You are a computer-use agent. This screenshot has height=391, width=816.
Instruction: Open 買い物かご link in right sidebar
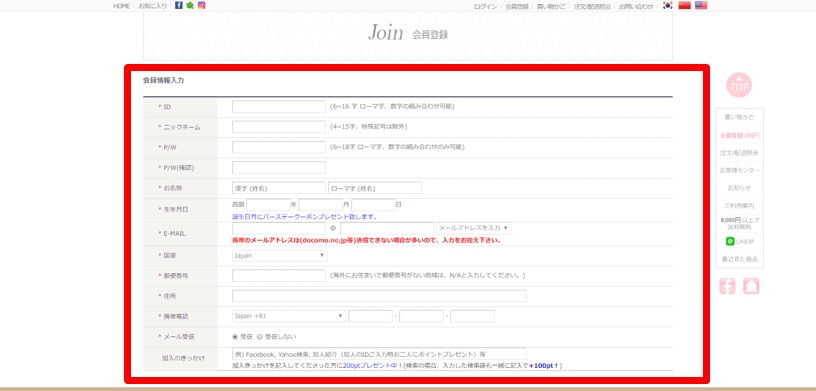(739, 117)
